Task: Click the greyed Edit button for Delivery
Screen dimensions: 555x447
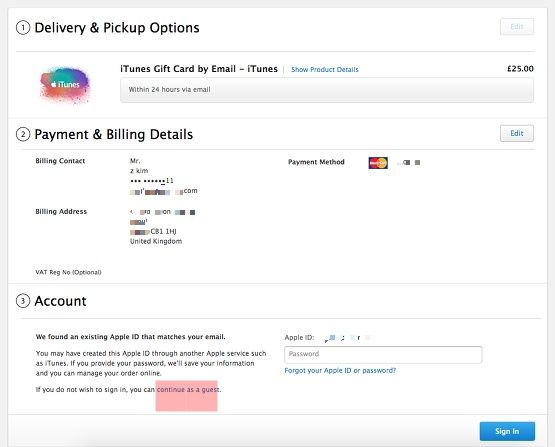Action: pos(517,27)
